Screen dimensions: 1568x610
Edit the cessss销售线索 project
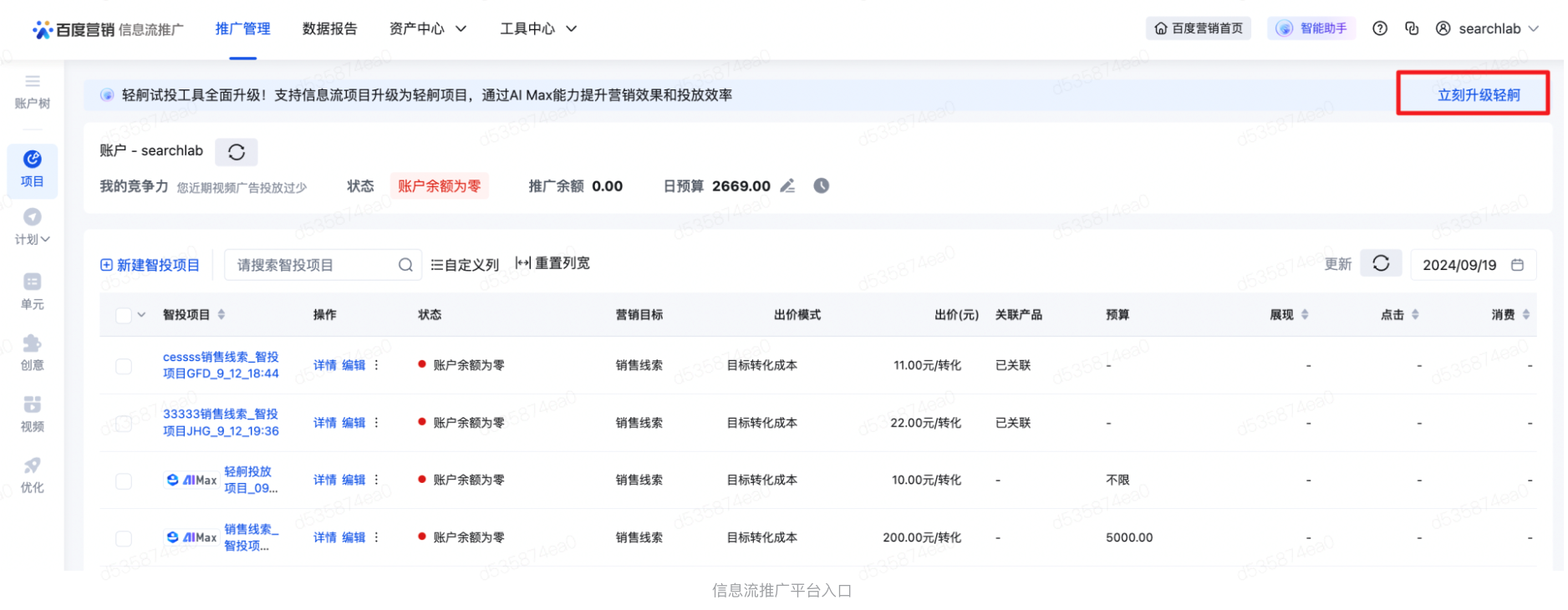coord(354,366)
